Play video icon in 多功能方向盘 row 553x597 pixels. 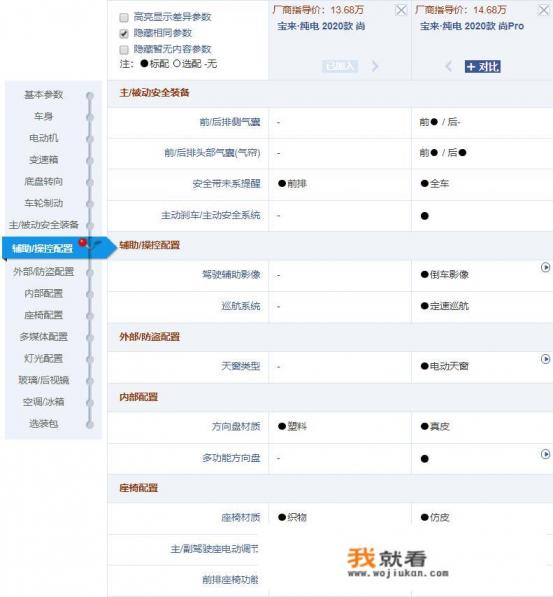pos(545,454)
